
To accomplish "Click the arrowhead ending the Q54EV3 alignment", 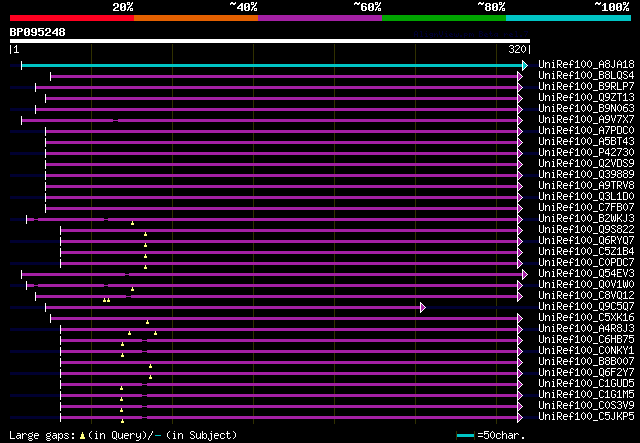I will point(524,274).
